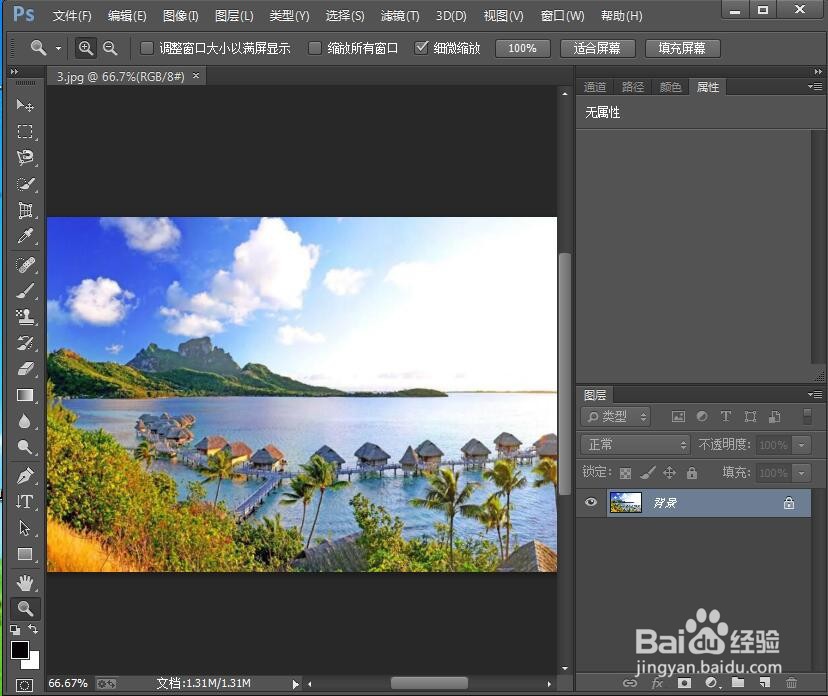Select the Pen tool

click(25, 475)
